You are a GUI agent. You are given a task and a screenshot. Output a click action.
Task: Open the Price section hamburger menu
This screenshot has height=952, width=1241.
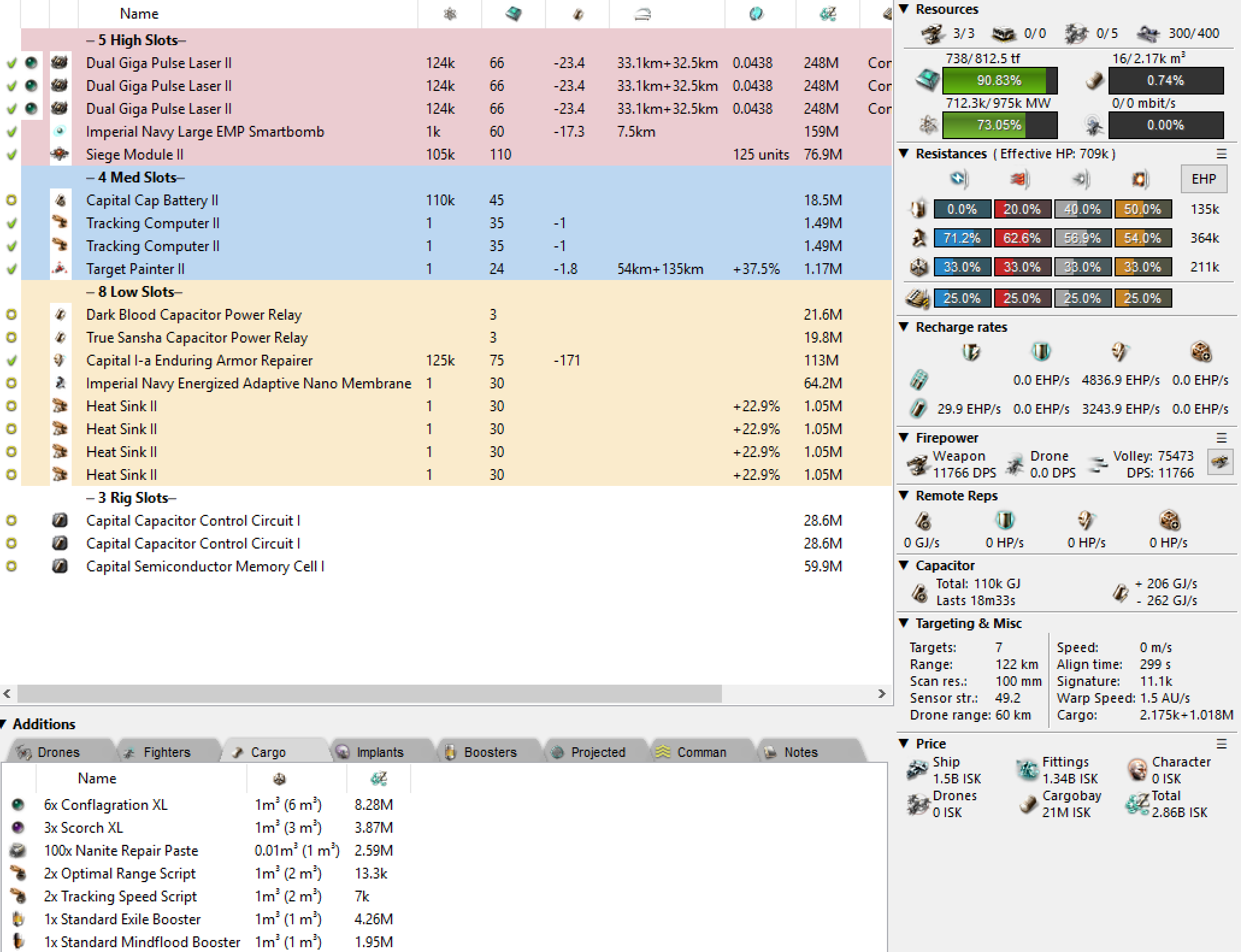click(x=1221, y=744)
